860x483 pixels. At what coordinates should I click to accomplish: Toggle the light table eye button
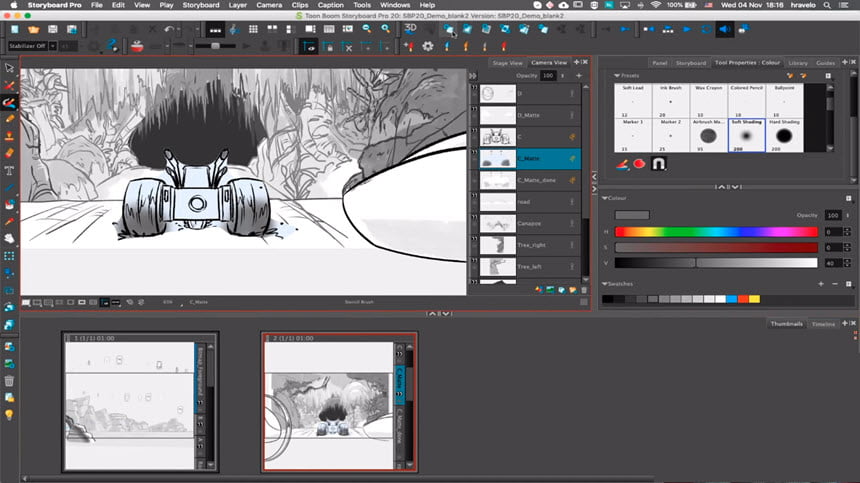point(309,47)
